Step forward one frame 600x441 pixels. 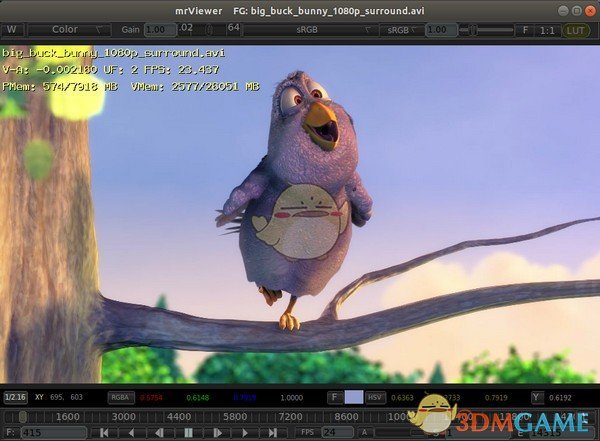(x=217, y=433)
